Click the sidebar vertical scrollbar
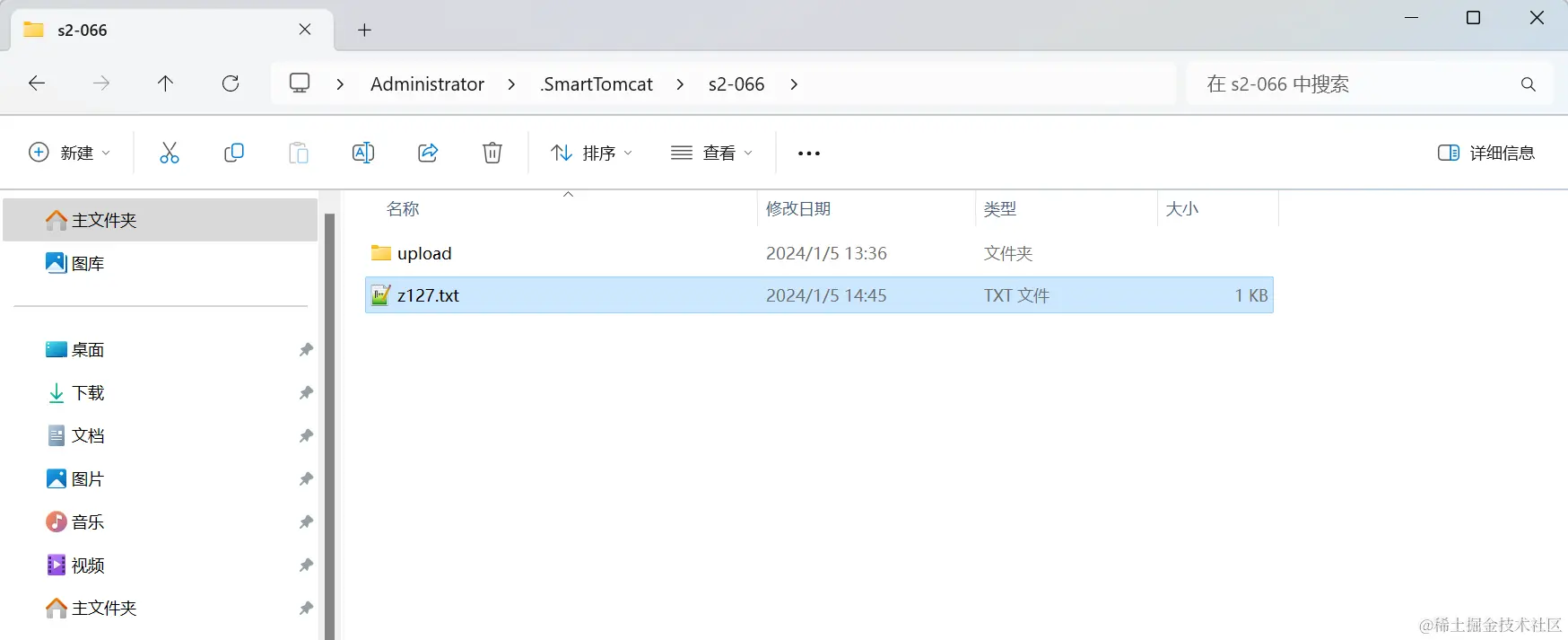This screenshot has height=640, width=1568. [x=329, y=425]
